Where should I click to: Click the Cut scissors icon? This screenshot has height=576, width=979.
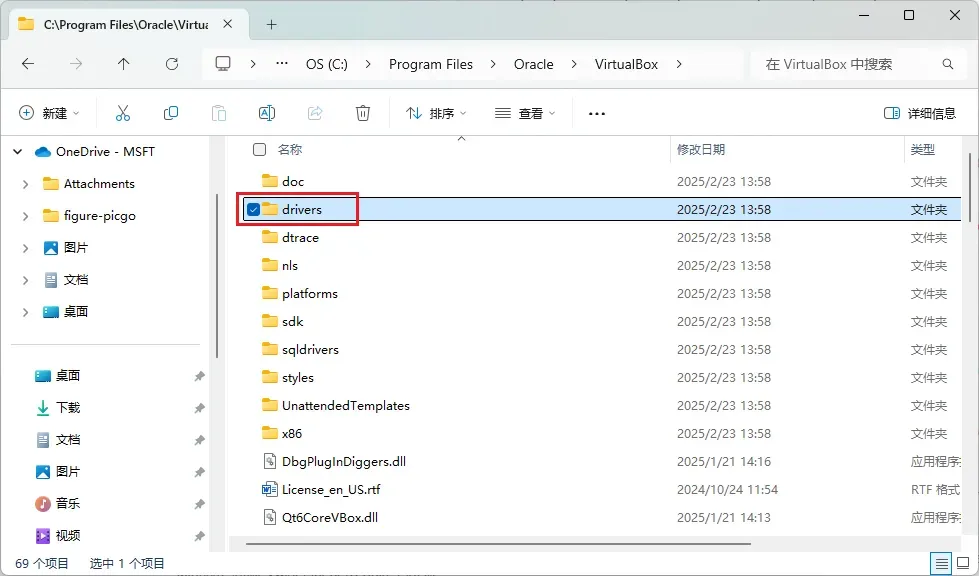point(123,113)
